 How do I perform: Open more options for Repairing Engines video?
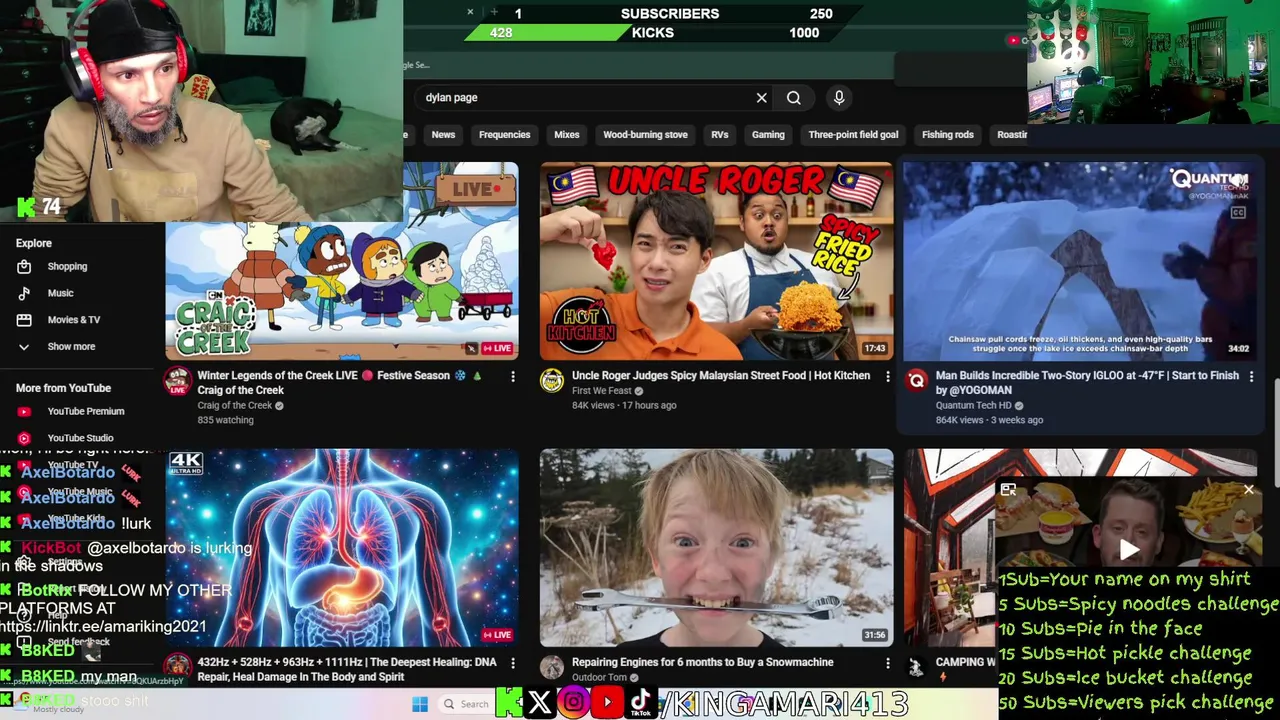(887, 663)
